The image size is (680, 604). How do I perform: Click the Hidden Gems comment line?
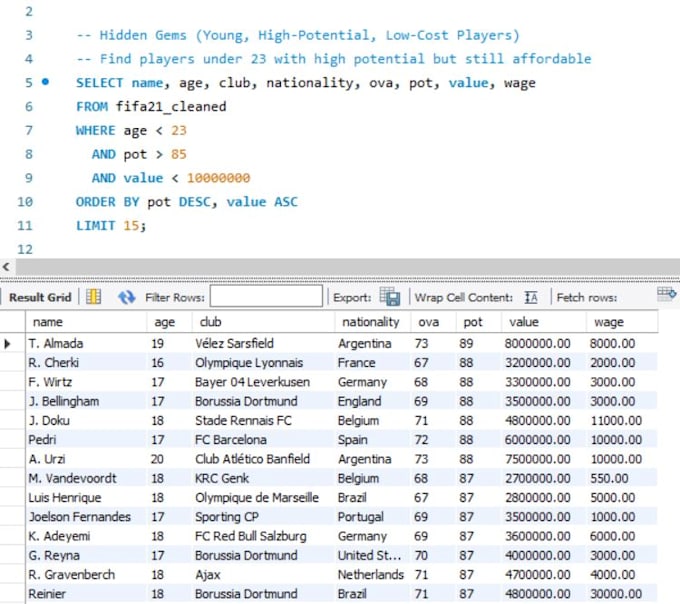coord(298,35)
